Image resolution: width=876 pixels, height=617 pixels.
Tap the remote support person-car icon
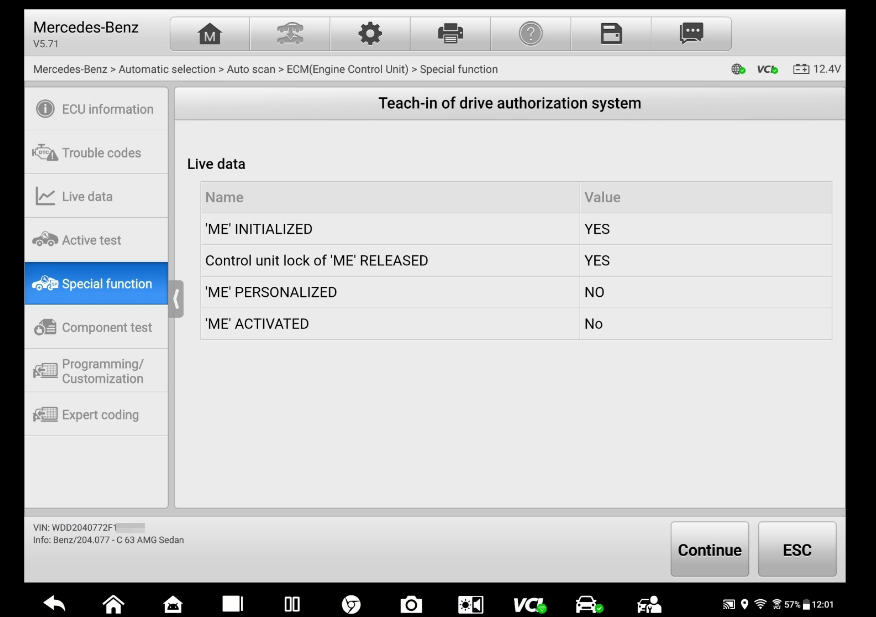pos(649,604)
